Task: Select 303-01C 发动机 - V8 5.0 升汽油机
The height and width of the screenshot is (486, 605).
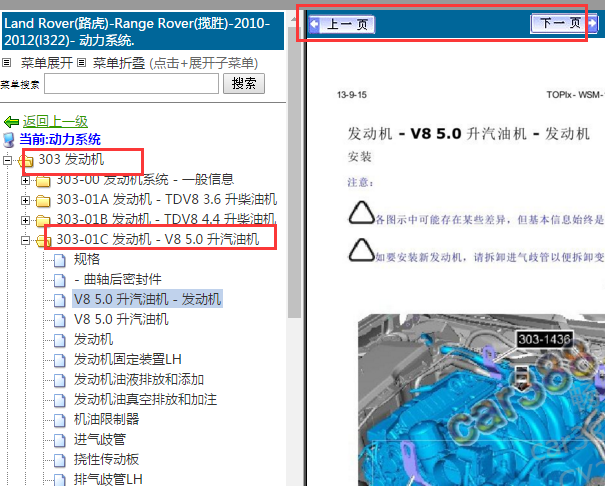Action: click(x=157, y=239)
